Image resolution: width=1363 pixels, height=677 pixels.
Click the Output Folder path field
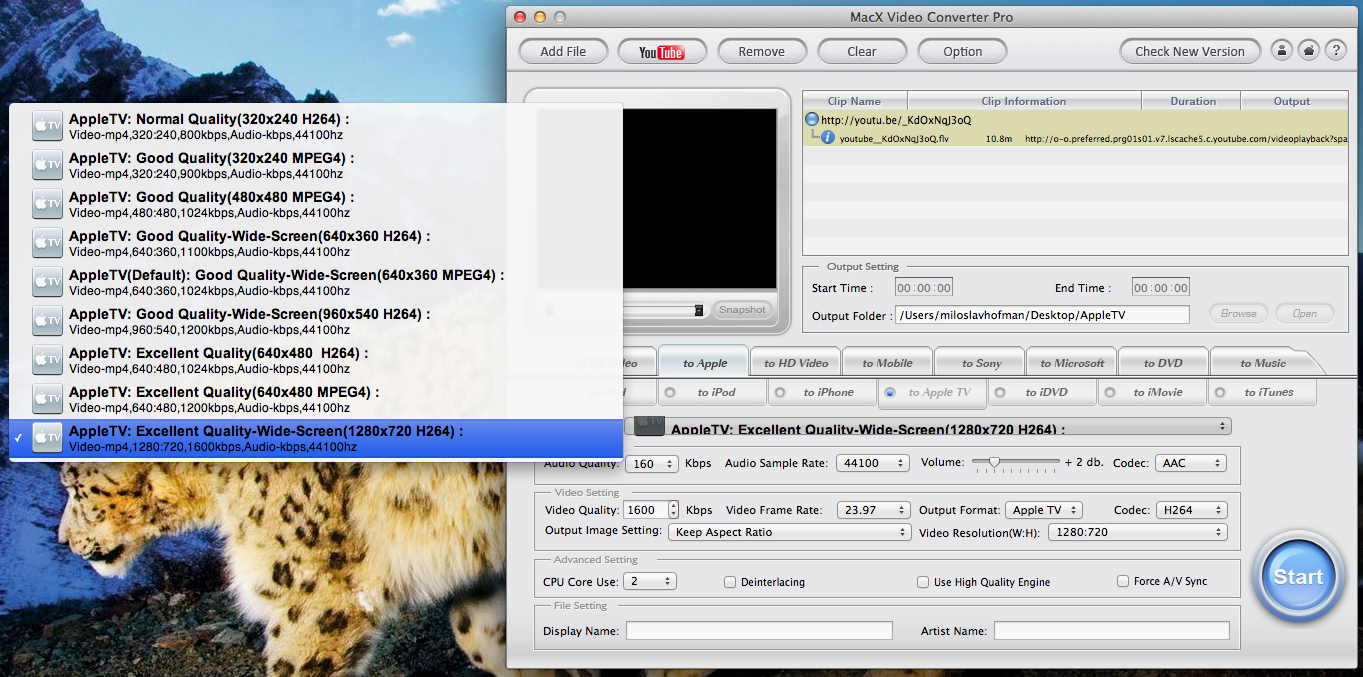click(x=1043, y=315)
